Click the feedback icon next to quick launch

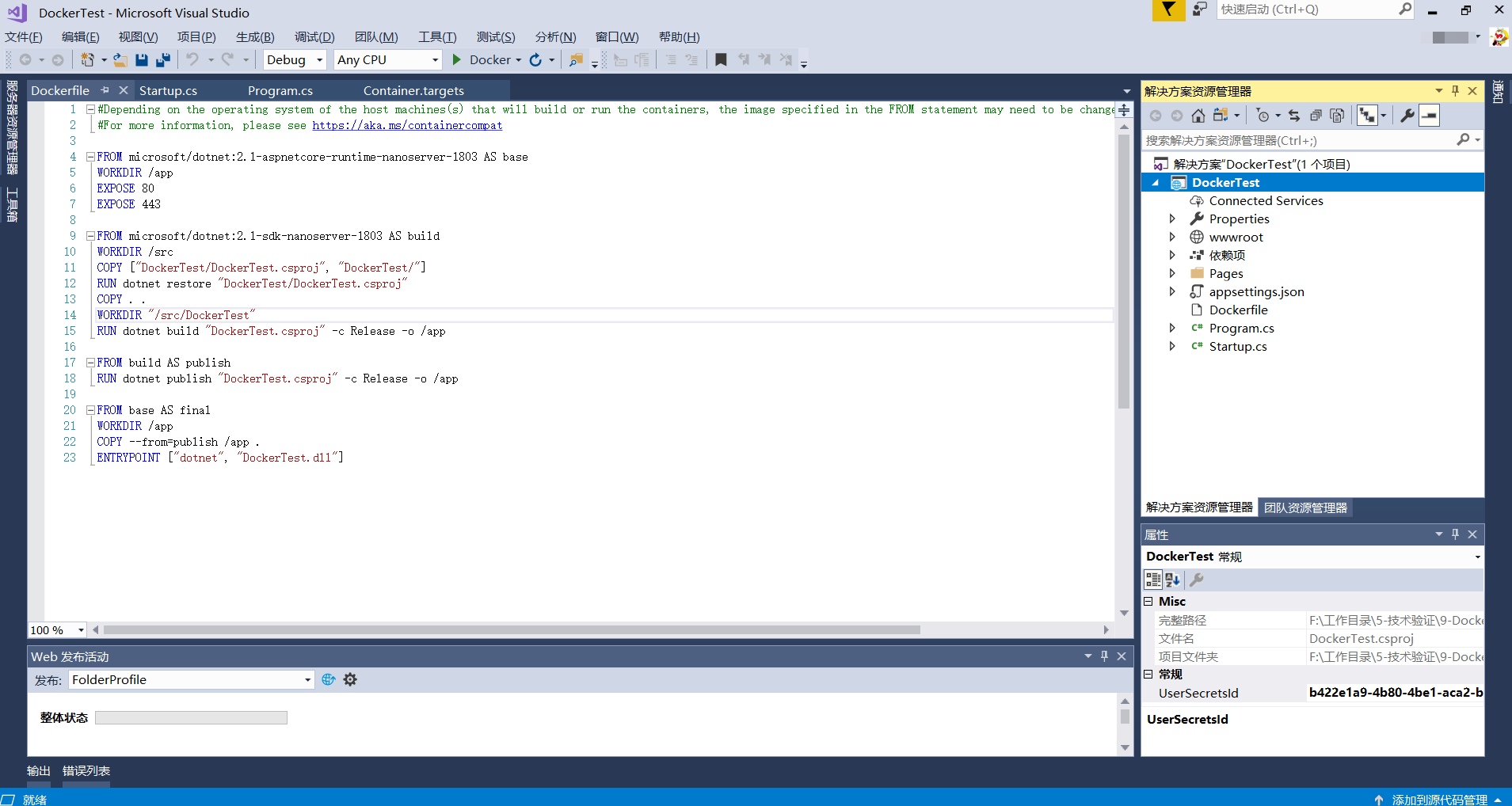tap(1200, 10)
